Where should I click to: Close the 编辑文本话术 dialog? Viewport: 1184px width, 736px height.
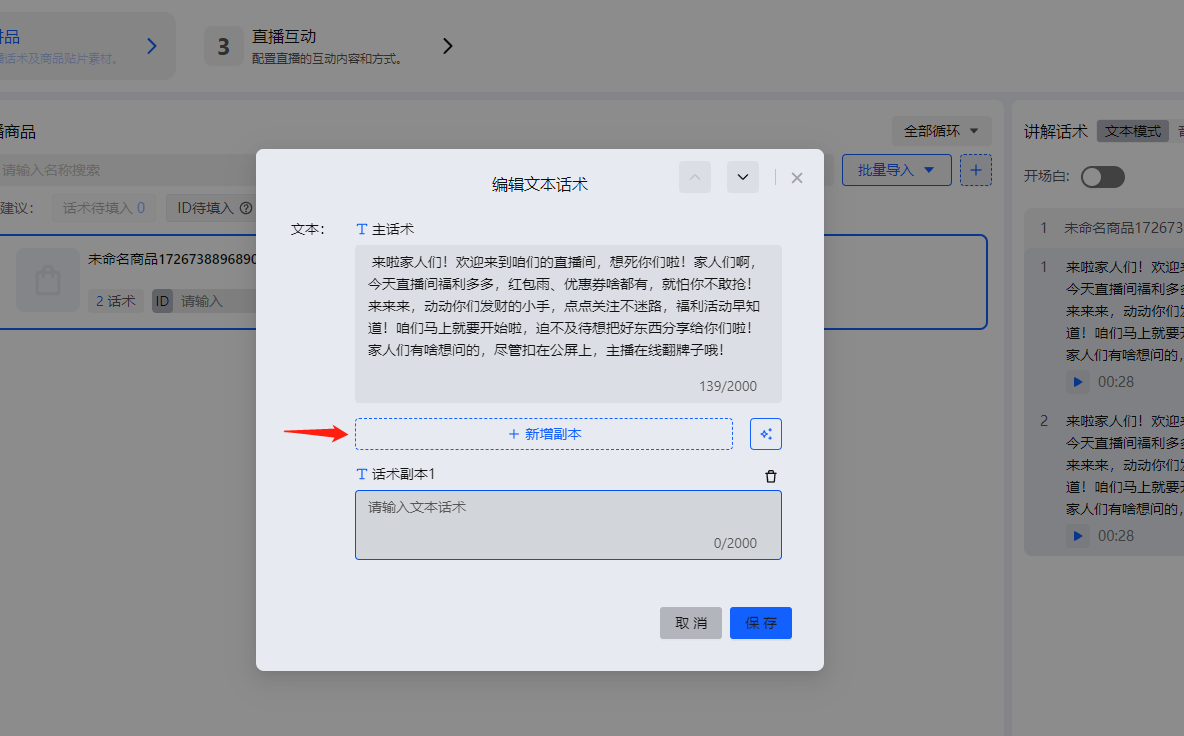[797, 178]
